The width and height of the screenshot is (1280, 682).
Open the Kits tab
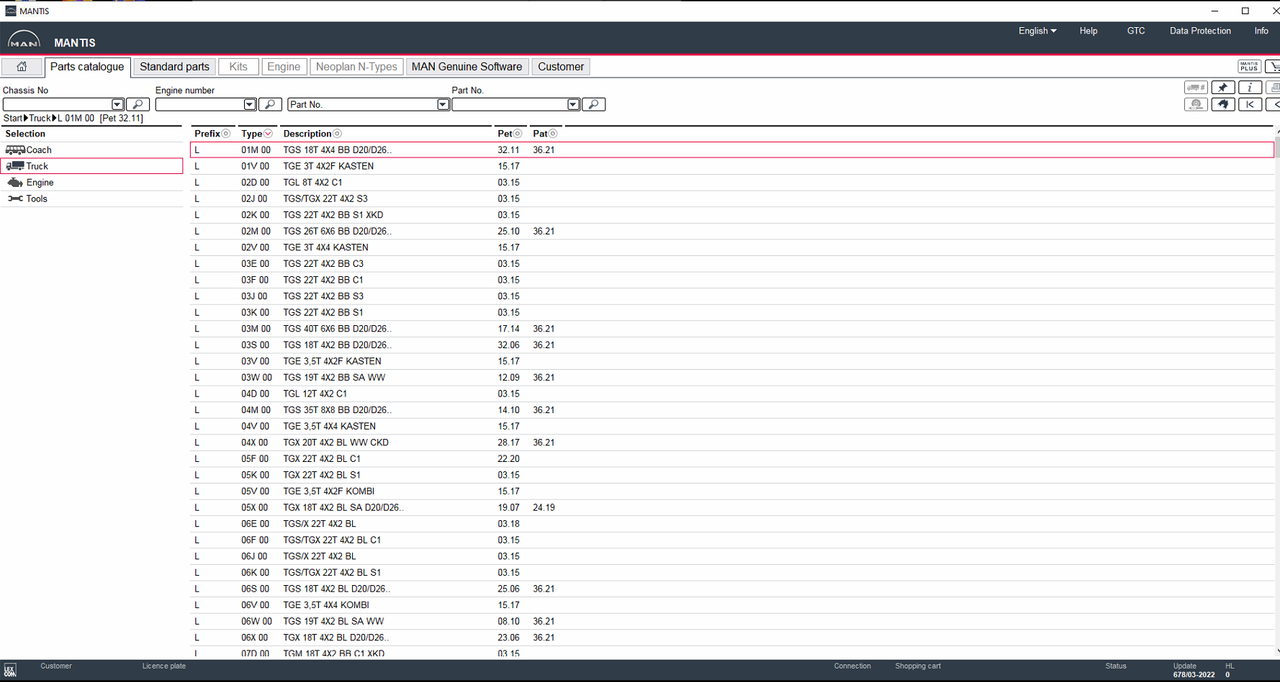coord(238,67)
